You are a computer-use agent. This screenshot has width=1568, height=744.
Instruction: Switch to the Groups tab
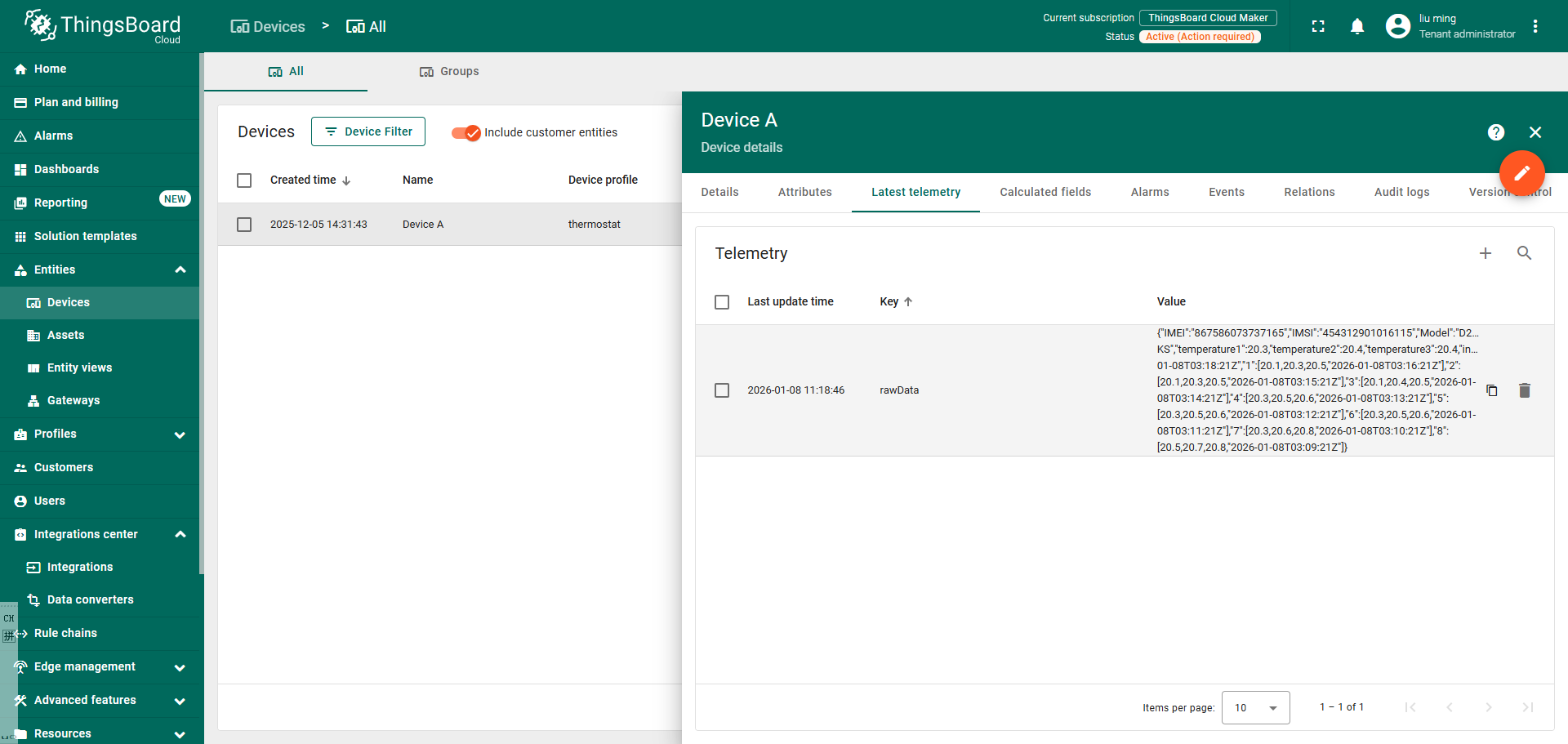[449, 72]
